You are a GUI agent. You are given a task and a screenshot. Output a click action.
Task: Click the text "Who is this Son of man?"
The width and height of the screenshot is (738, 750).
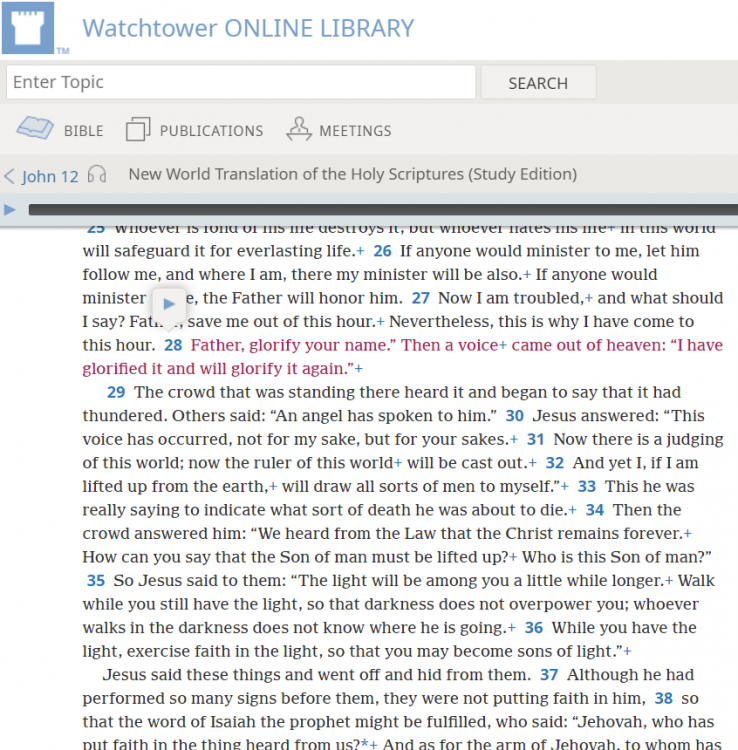point(617,557)
